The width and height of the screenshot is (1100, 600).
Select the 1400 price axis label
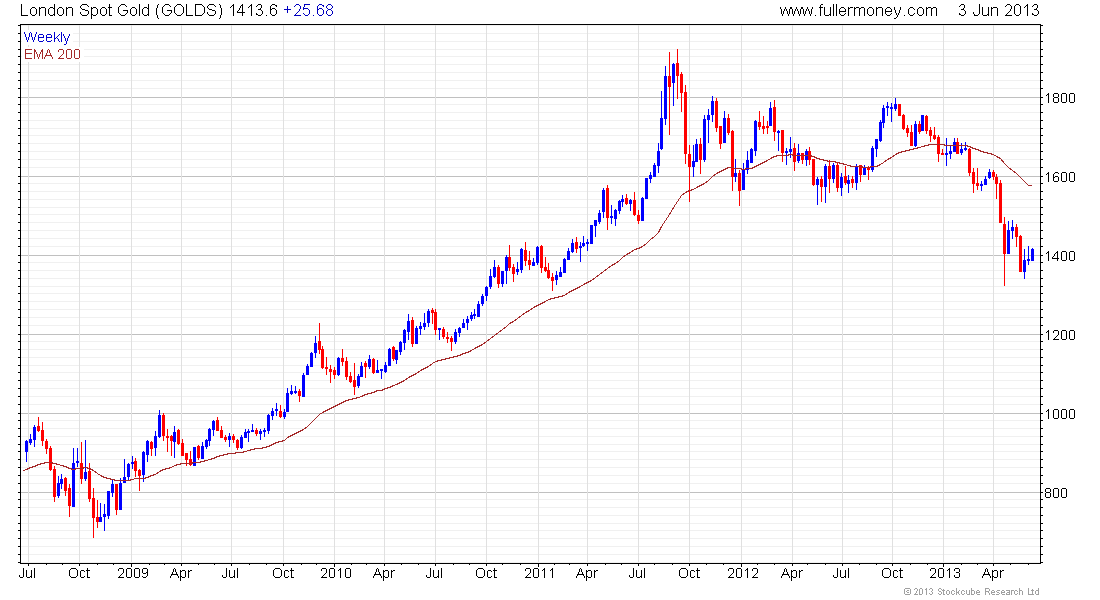point(1059,256)
